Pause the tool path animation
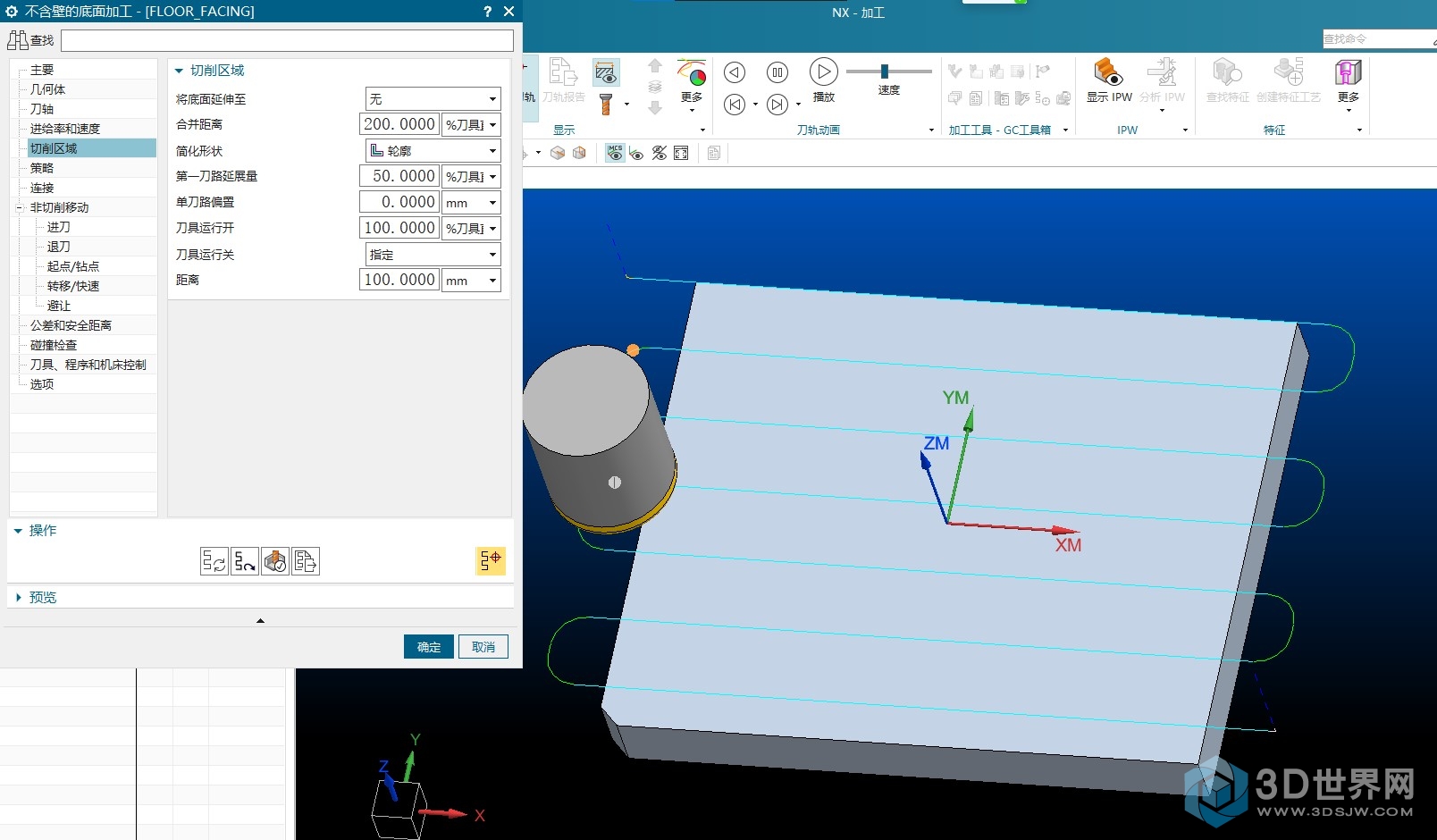Image resolution: width=1437 pixels, height=840 pixels. click(x=777, y=72)
